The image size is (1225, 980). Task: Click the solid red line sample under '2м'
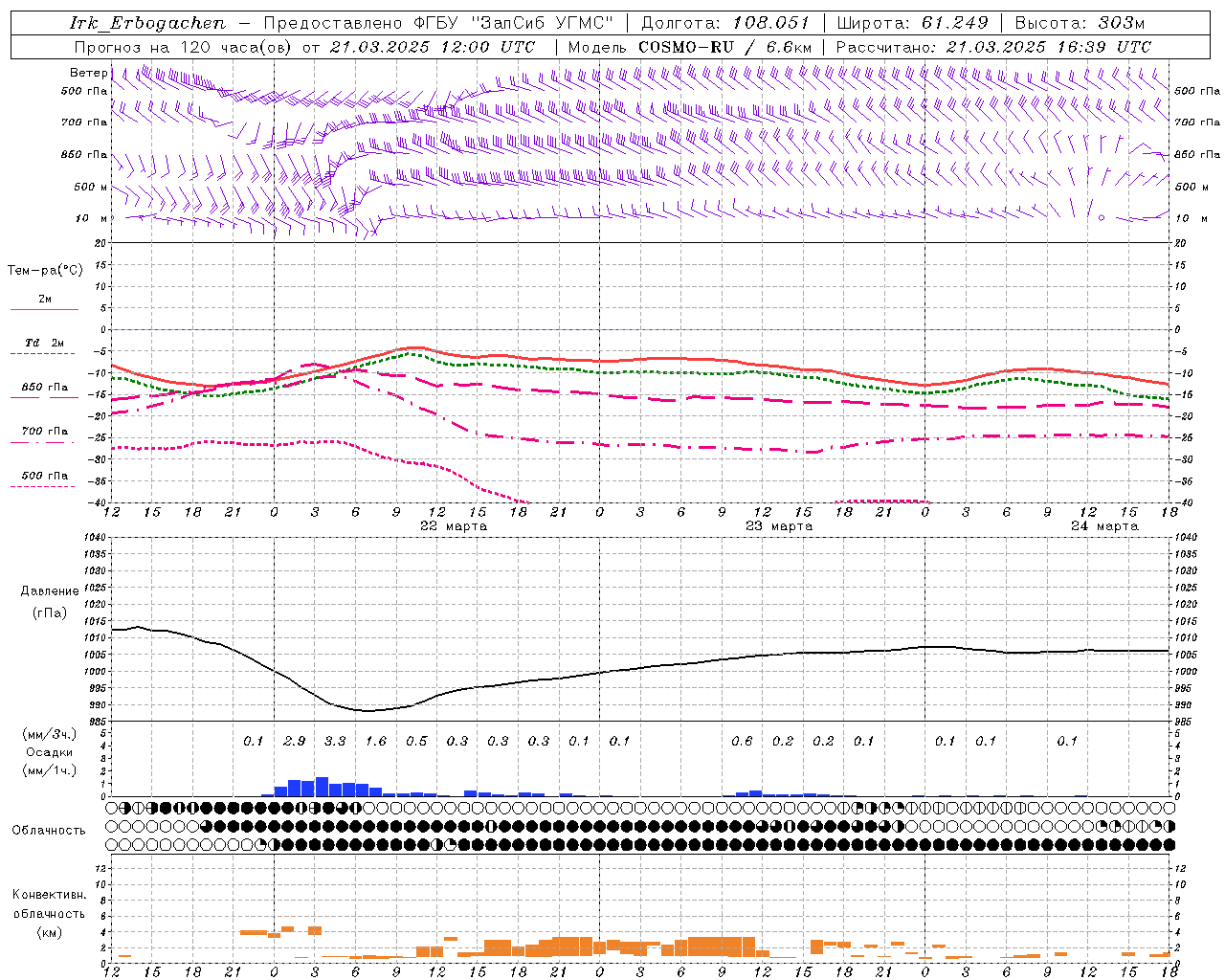[44, 310]
